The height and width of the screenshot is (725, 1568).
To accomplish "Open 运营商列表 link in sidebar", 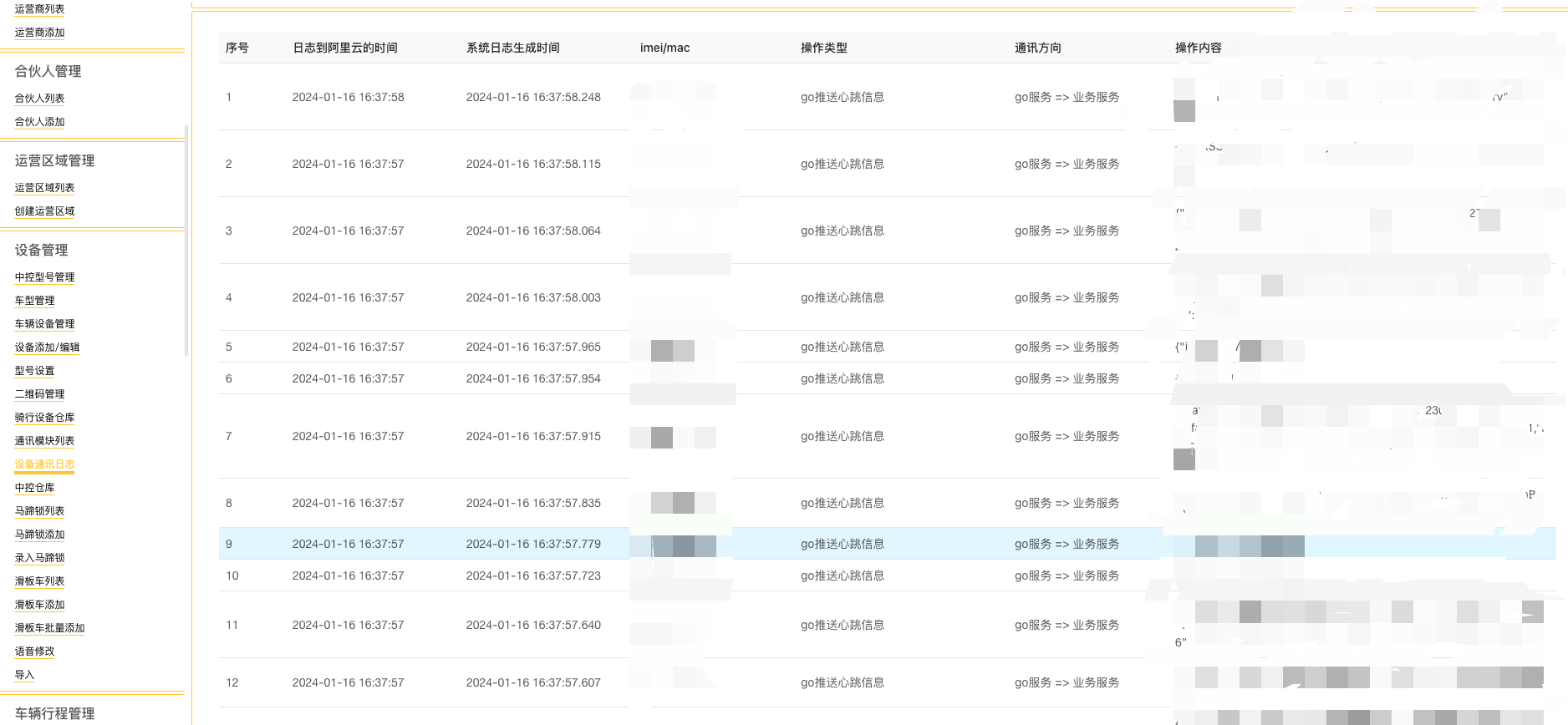I will click(39, 9).
